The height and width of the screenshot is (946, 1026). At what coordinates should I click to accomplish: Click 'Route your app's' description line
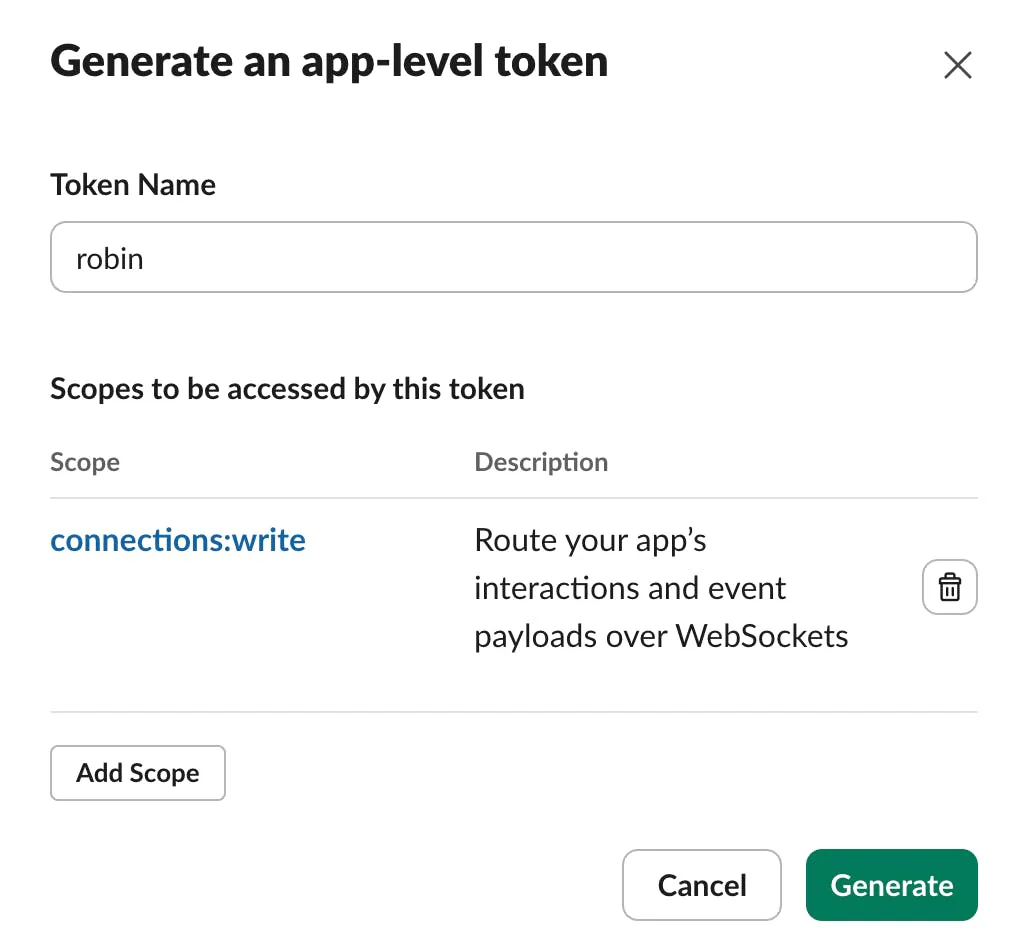(590, 540)
